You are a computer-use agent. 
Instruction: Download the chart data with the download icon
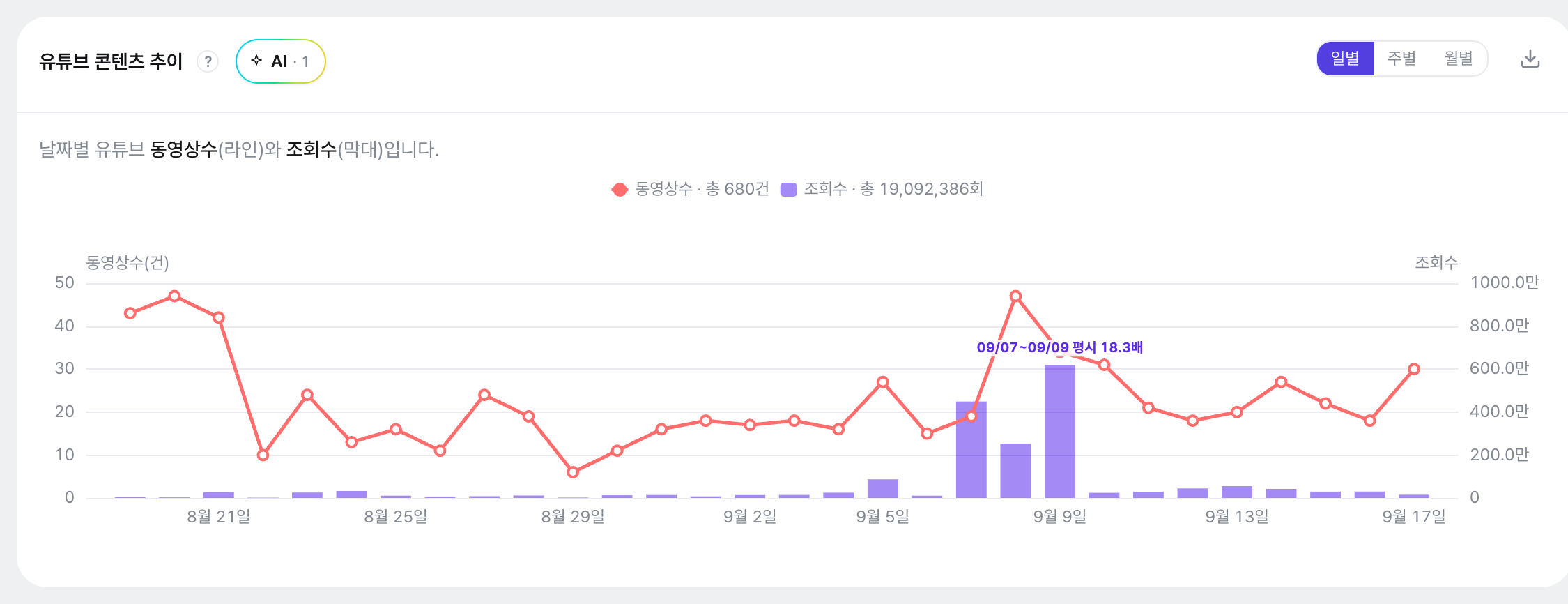coord(1530,59)
